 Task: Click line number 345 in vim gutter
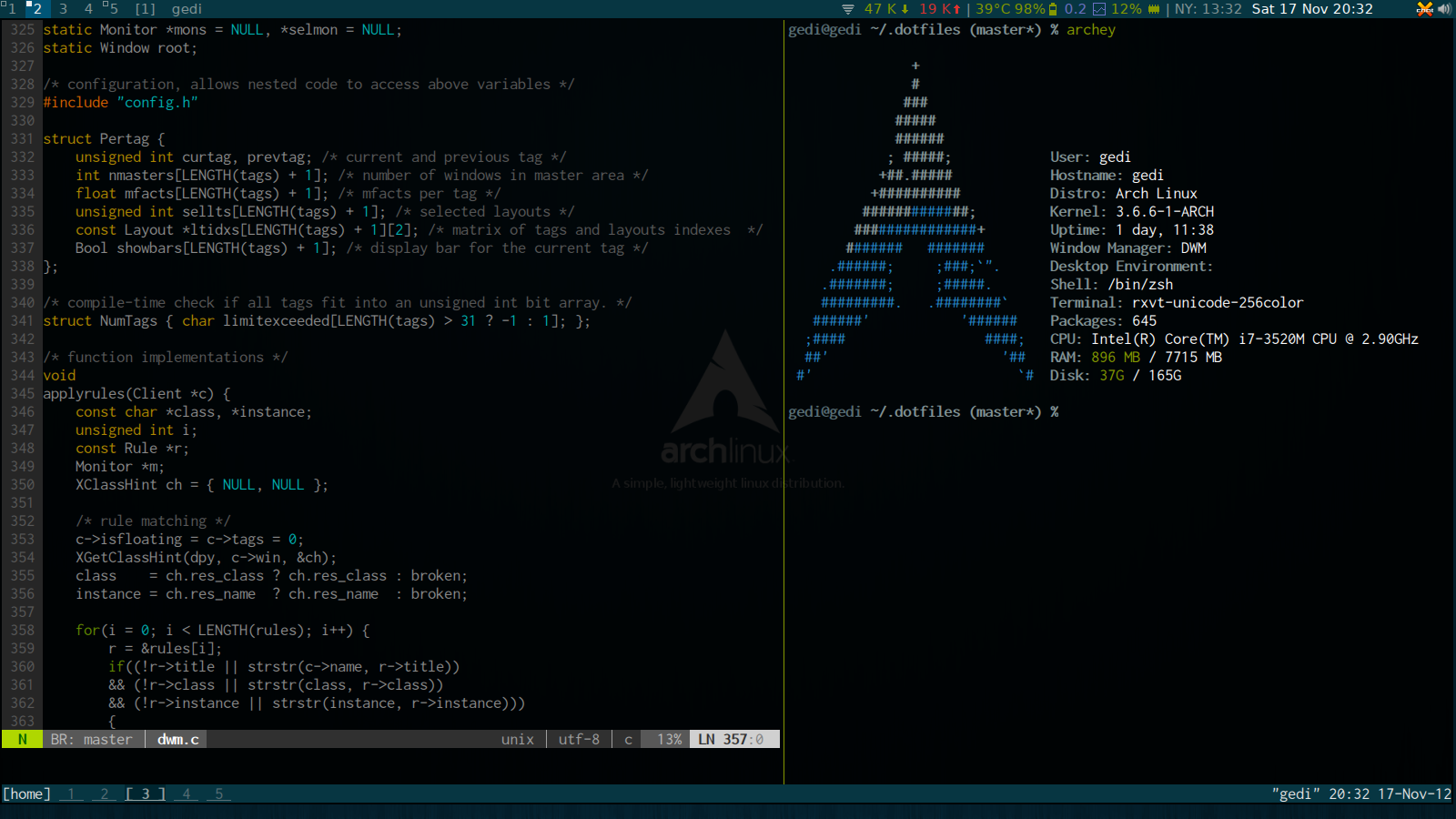[22, 393]
